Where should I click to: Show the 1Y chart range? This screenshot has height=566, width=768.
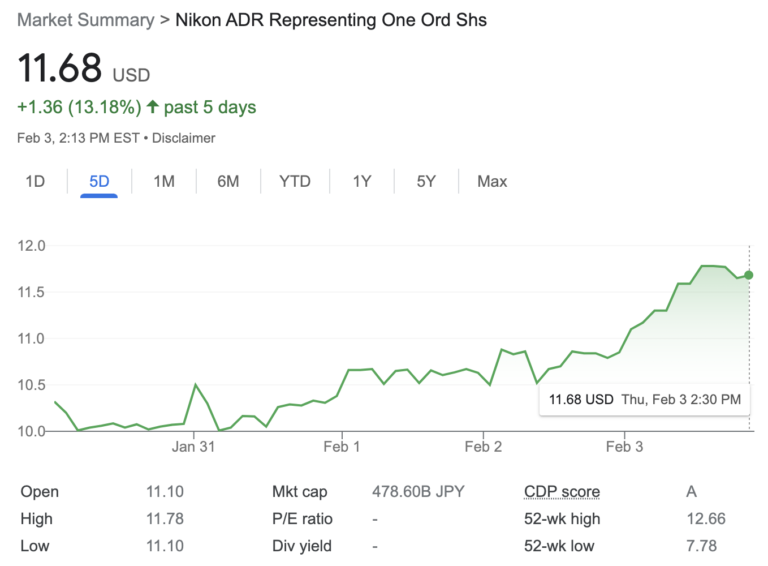[362, 182]
